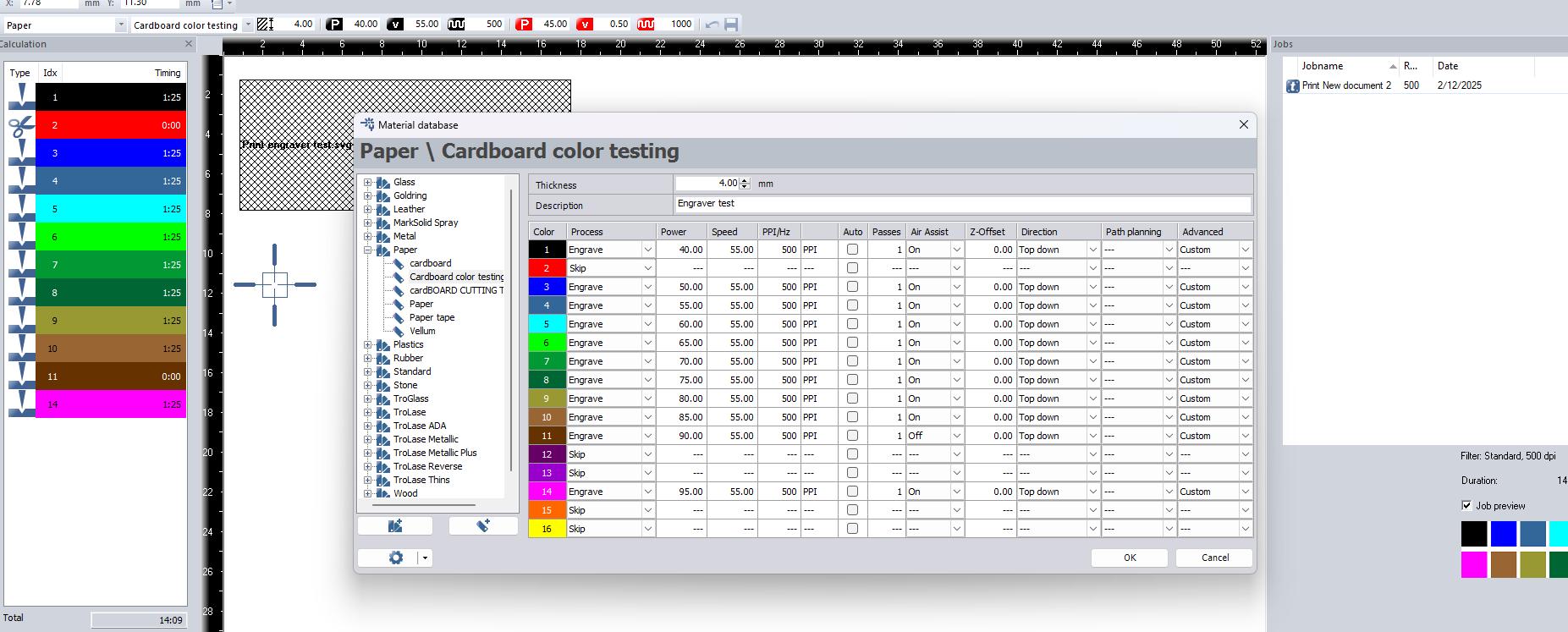Uncheck the Job preview checkbox
Viewport: 1568px width, 632px height.
pos(1466,506)
